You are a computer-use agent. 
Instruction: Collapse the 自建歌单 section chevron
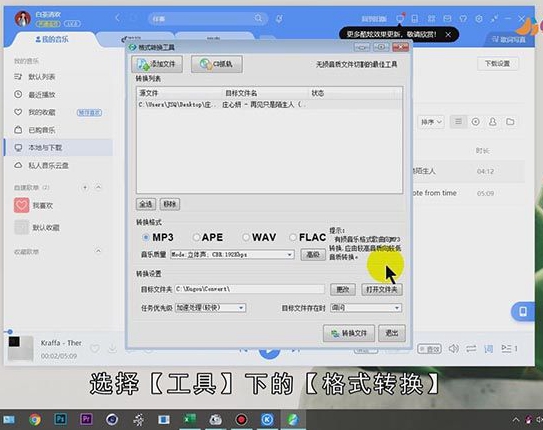pos(98,187)
